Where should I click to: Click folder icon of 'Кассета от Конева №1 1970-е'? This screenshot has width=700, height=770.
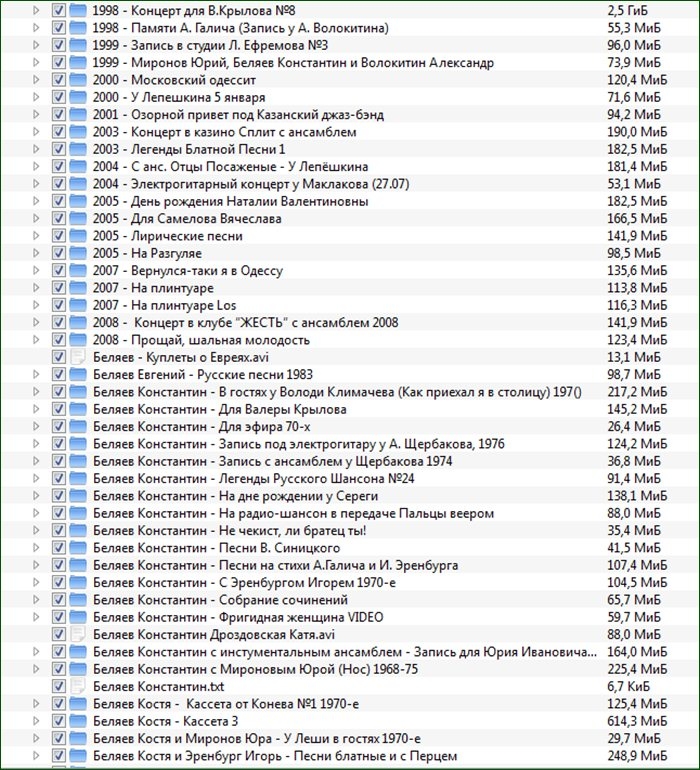coord(78,704)
